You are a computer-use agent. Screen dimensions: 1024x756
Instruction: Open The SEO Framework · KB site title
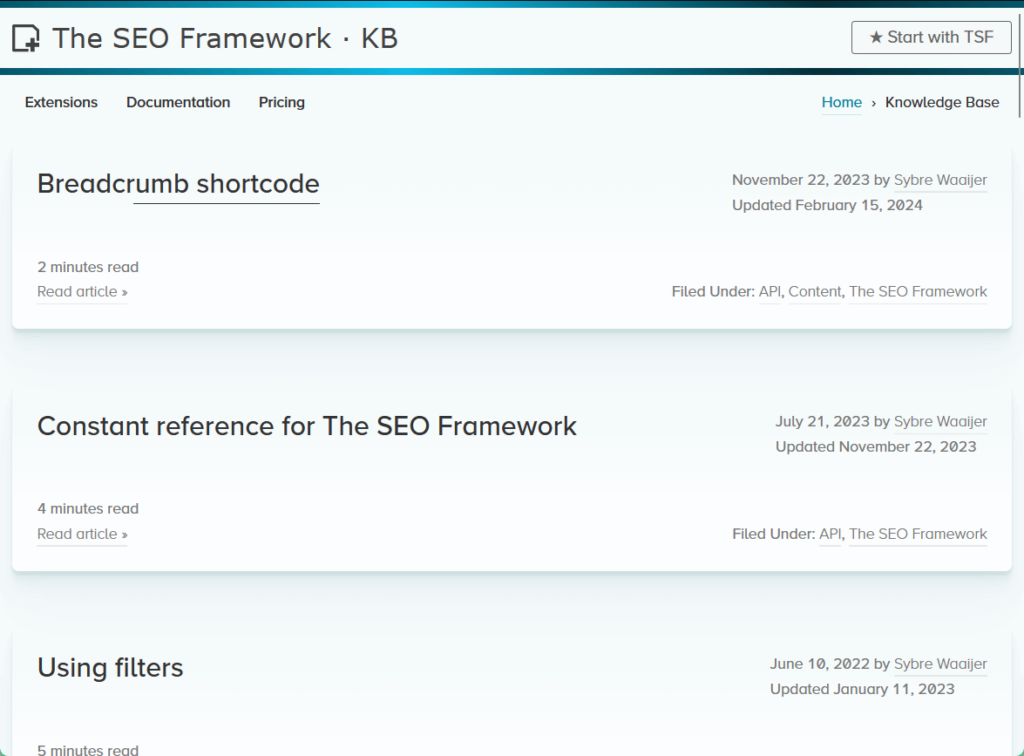pos(225,38)
